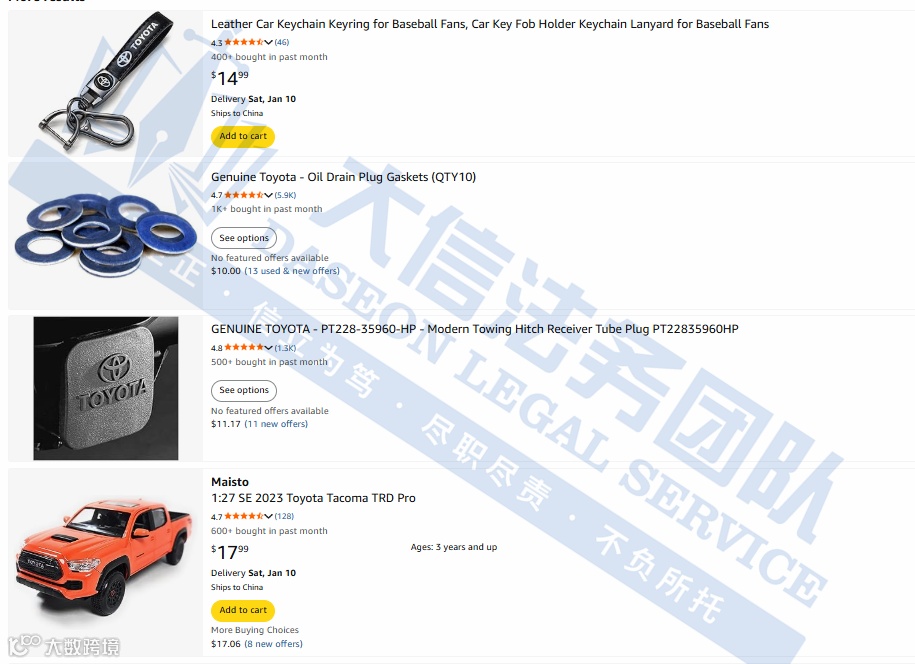
Task: See options for Towing Hitch Receiver Plug
Action: [x=244, y=390]
